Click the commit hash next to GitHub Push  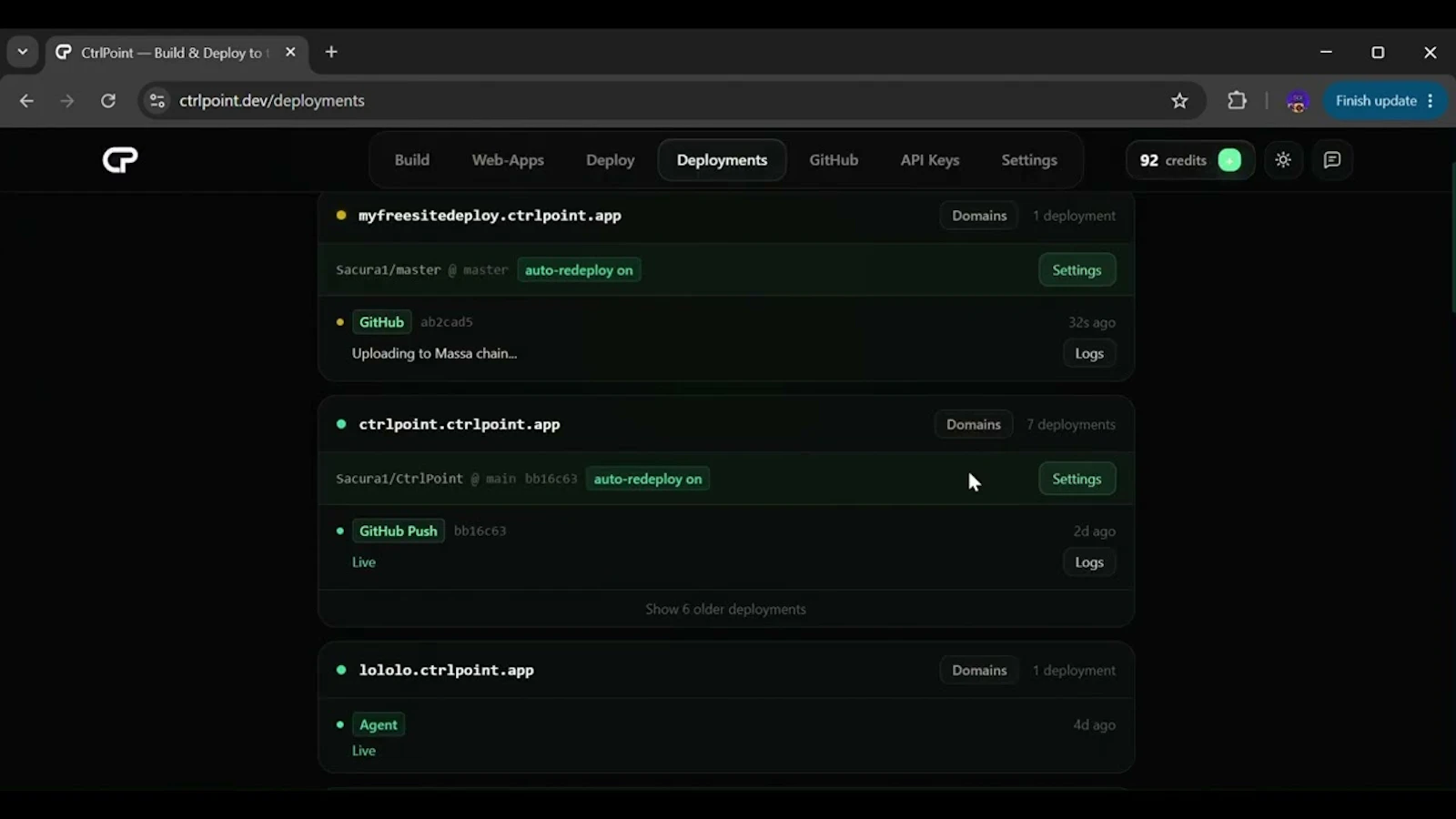coord(480,531)
